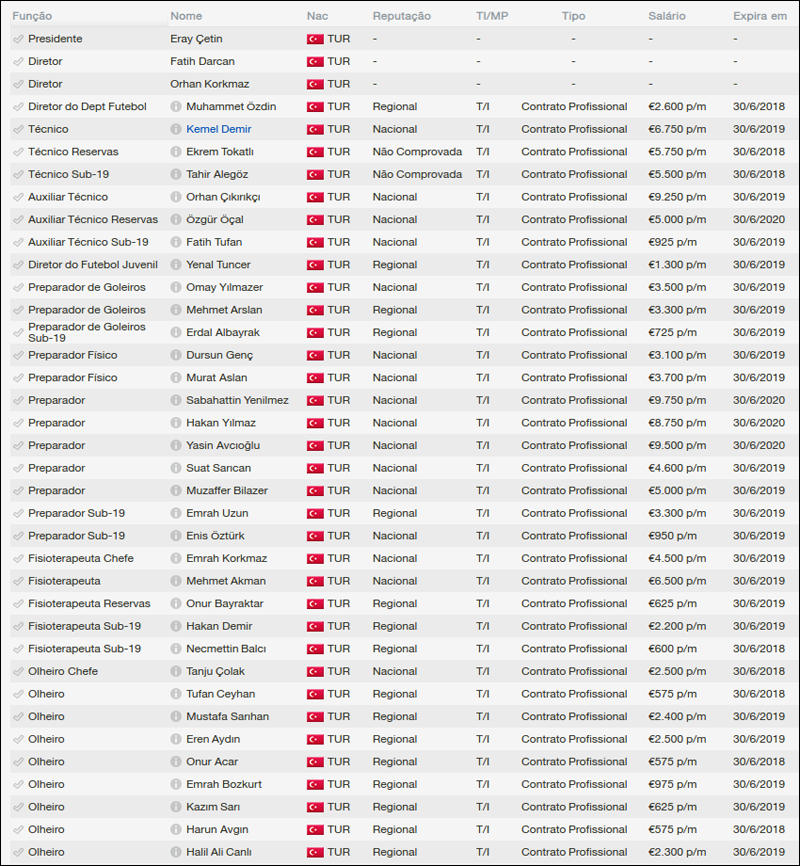This screenshot has height=866, width=800.
Task: Open staff member Orhan Çıkırıkçı
Action: [222, 197]
